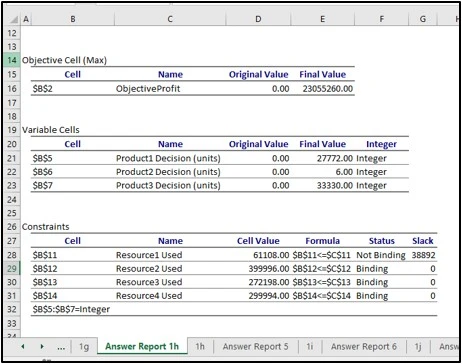Select row 14 header

click(x=12, y=60)
